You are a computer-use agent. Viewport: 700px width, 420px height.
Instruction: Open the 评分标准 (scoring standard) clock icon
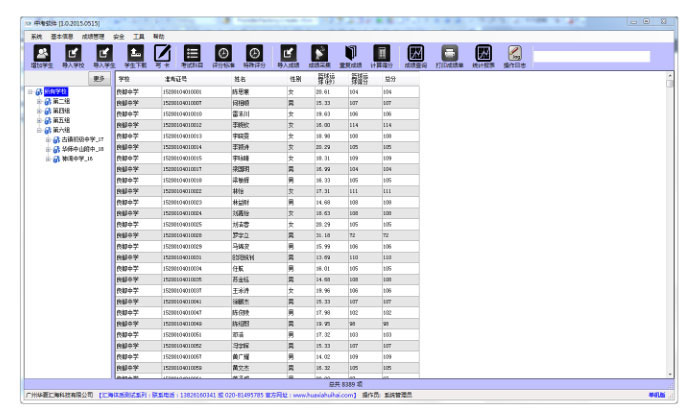click(225, 55)
